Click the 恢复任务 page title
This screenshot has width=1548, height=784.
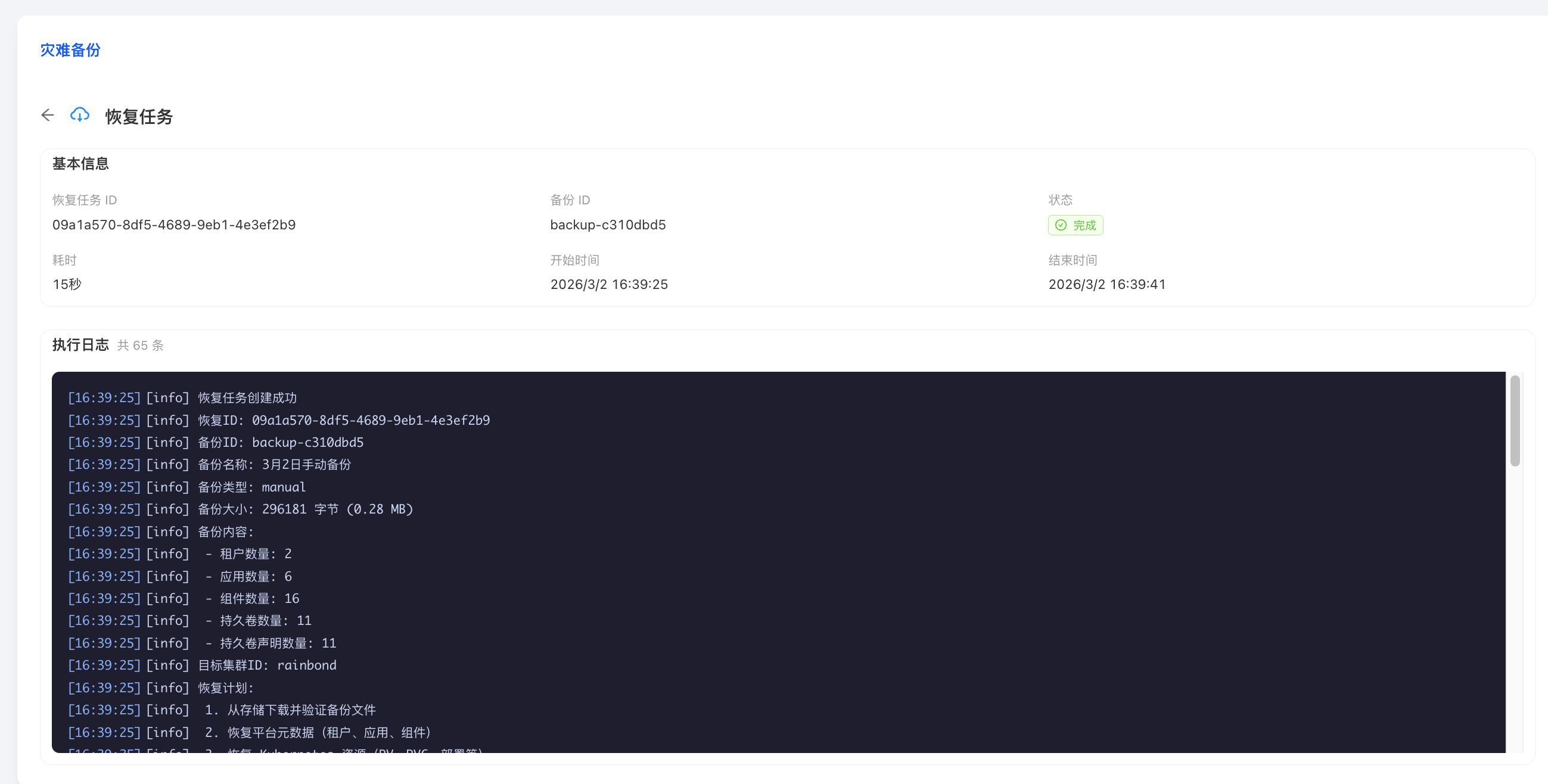[x=139, y=117]
